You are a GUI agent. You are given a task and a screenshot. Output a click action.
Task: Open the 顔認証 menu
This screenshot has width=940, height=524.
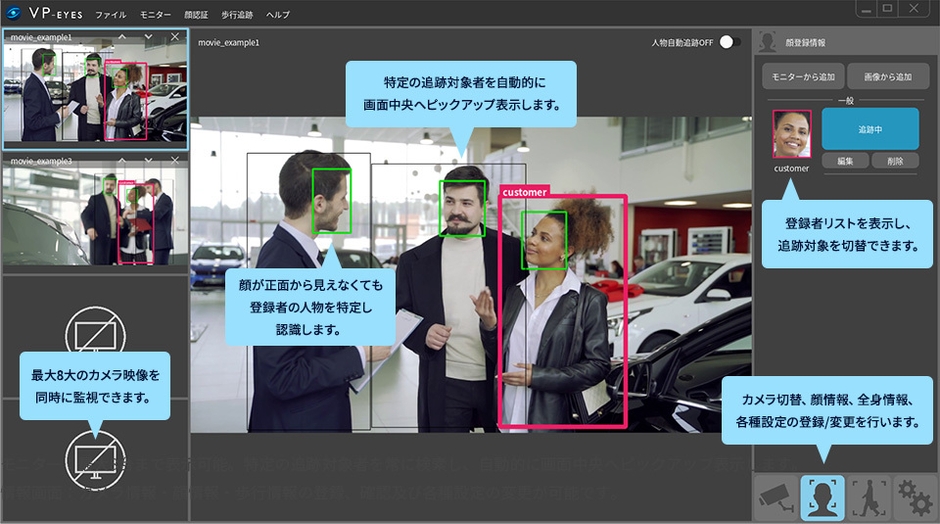[x=198, y=15]
